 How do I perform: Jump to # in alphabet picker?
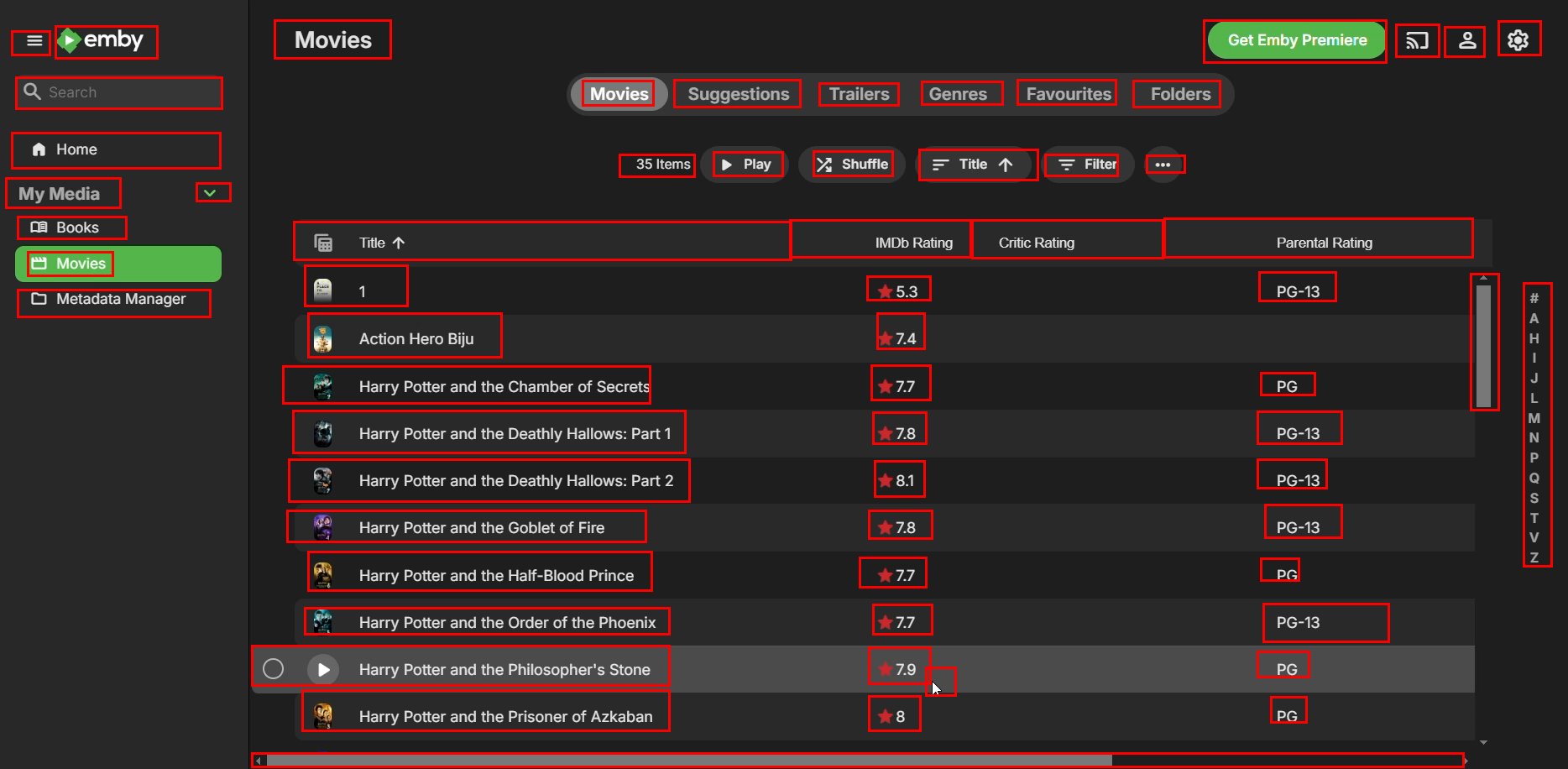[x=1534, y=298]
